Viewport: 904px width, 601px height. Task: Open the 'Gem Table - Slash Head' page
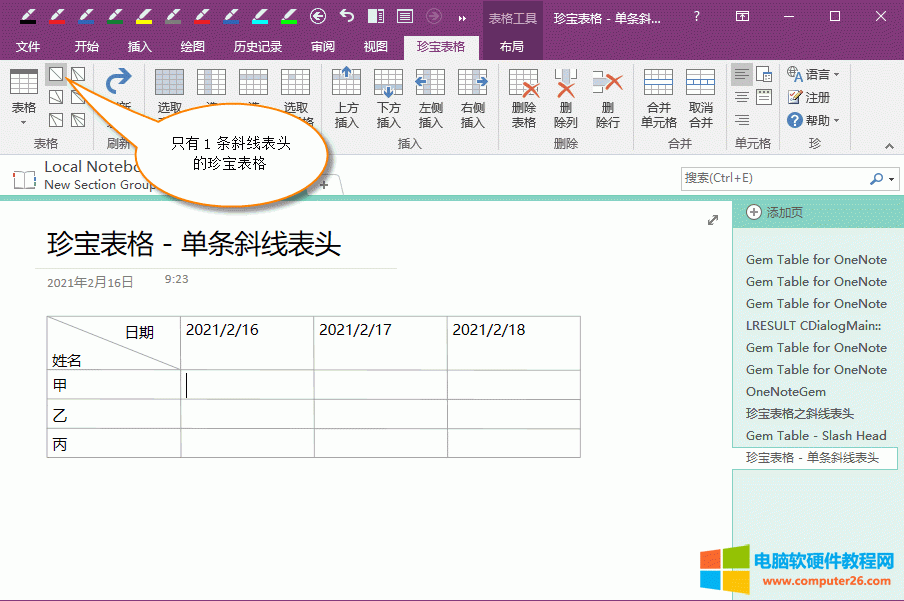click(815, 435)
